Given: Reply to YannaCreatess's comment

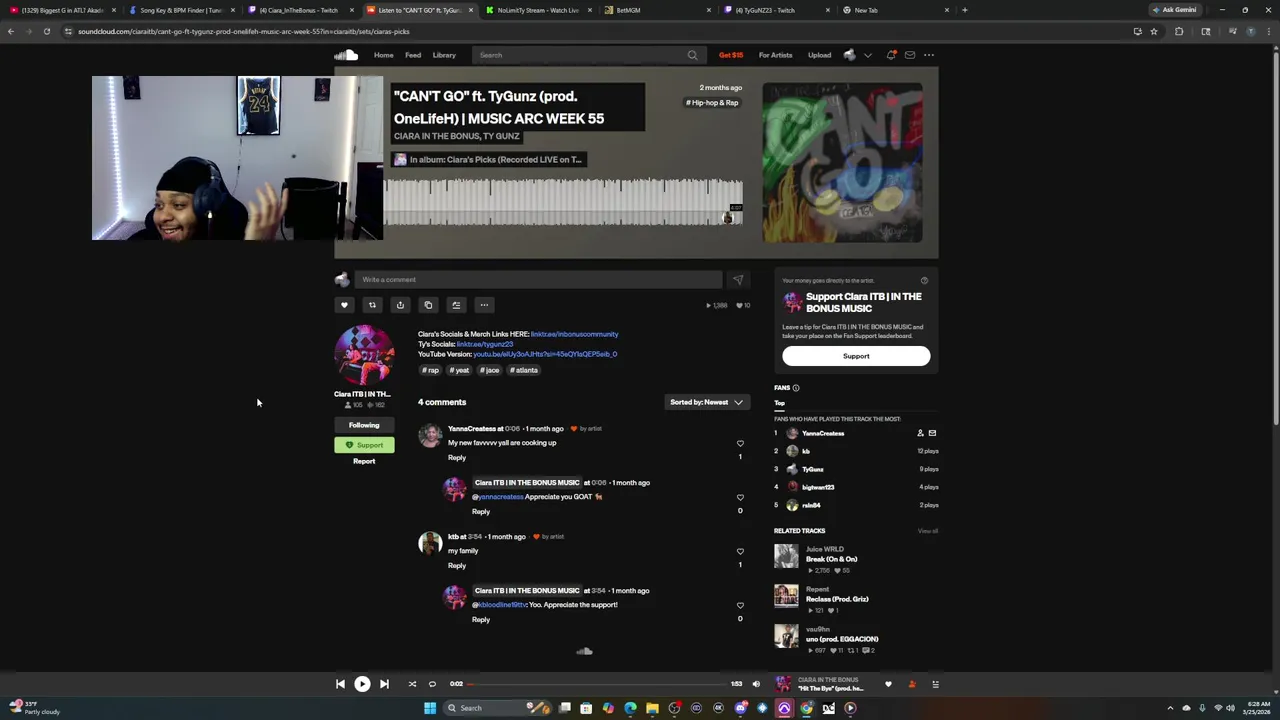Looking at the screenshot, I should [x=457, y=458].
